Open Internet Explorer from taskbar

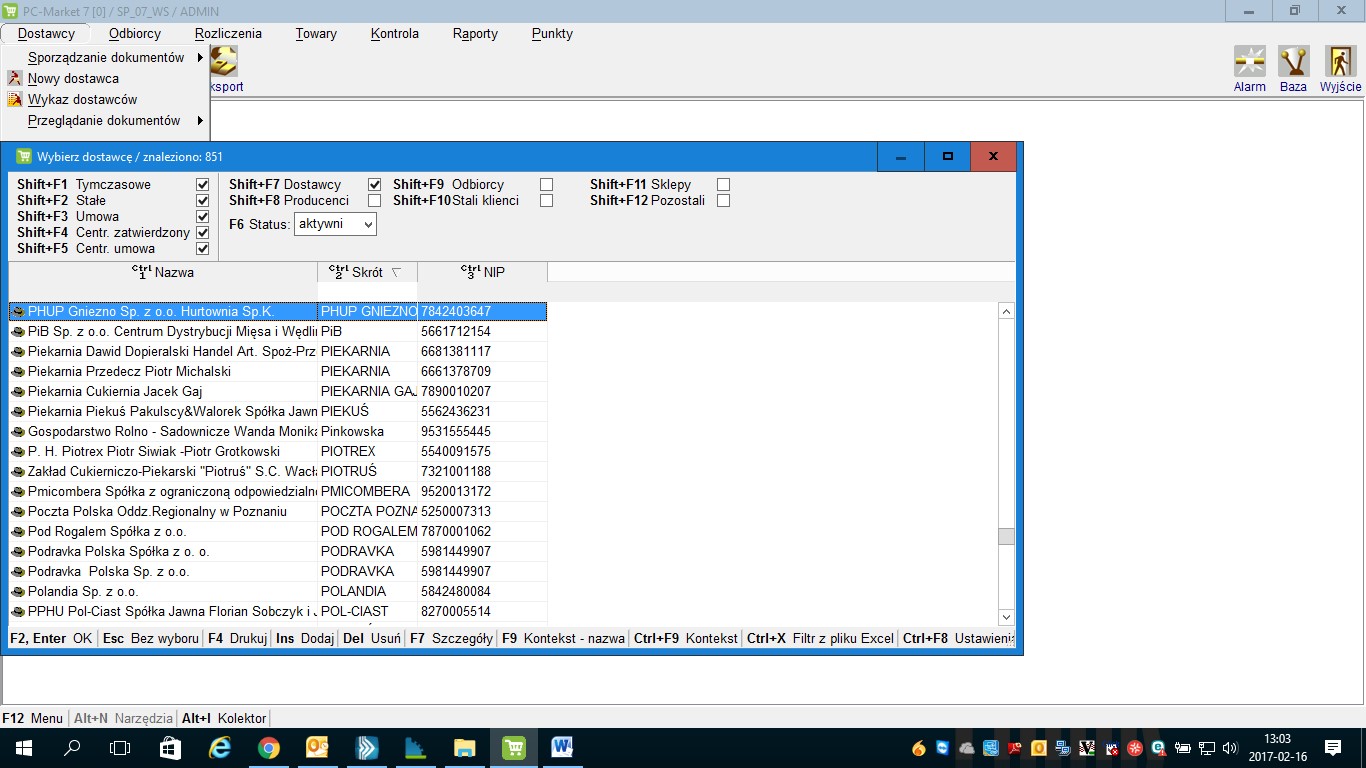(x=219, y=747)
